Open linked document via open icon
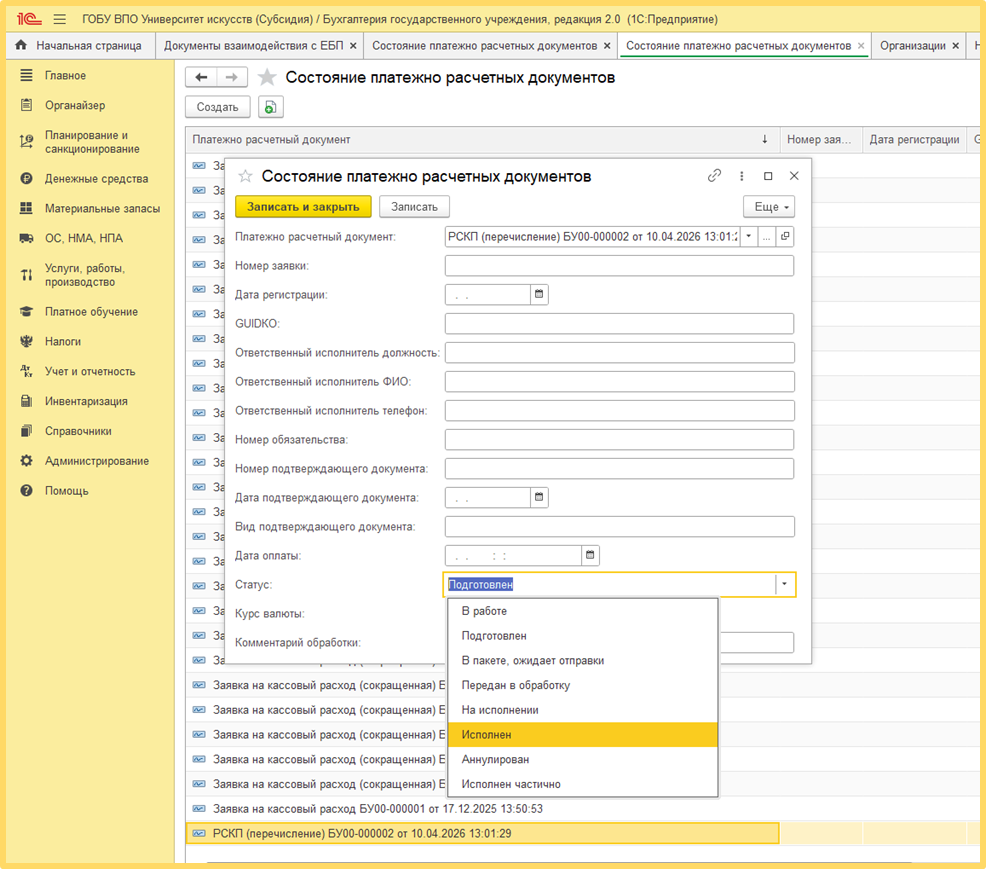 click(785, 236)
